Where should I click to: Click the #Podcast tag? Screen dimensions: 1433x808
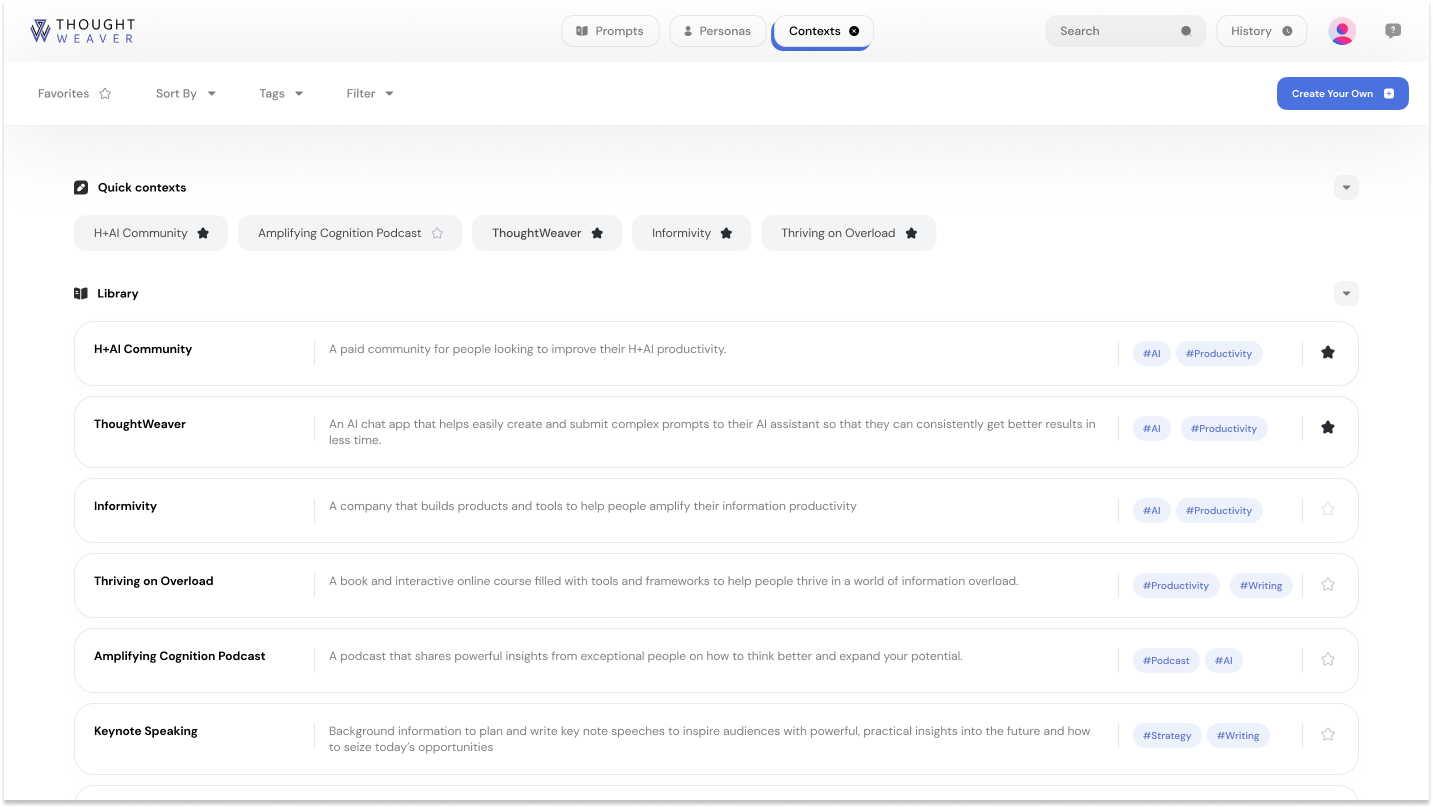click(1166, 661)
